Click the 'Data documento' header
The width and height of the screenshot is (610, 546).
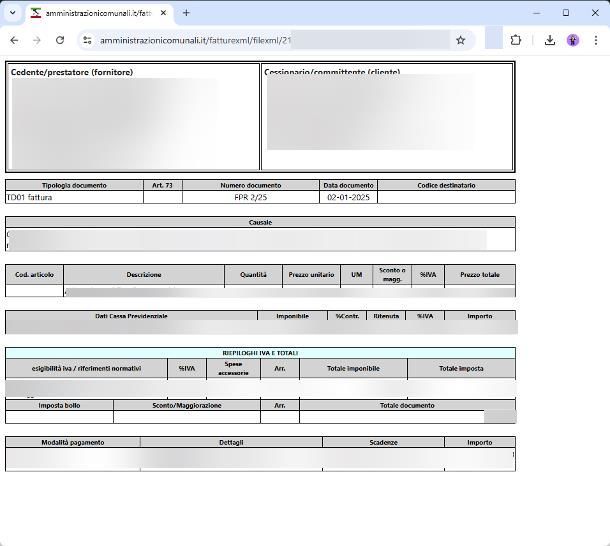(348, 185)
